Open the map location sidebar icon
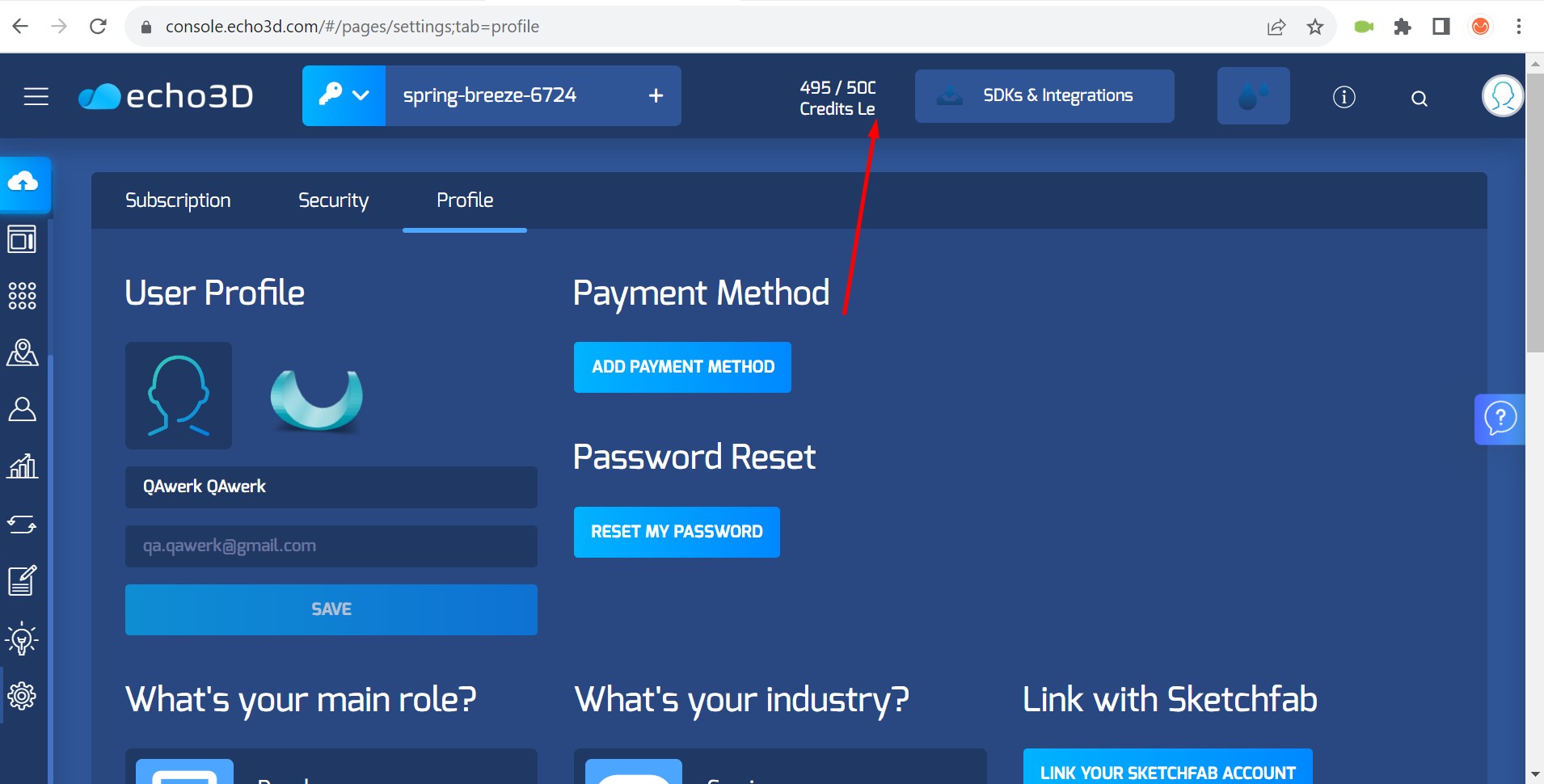Image resolution: width=1544 pixels, height=784 pixels. (x=22, y=352)
